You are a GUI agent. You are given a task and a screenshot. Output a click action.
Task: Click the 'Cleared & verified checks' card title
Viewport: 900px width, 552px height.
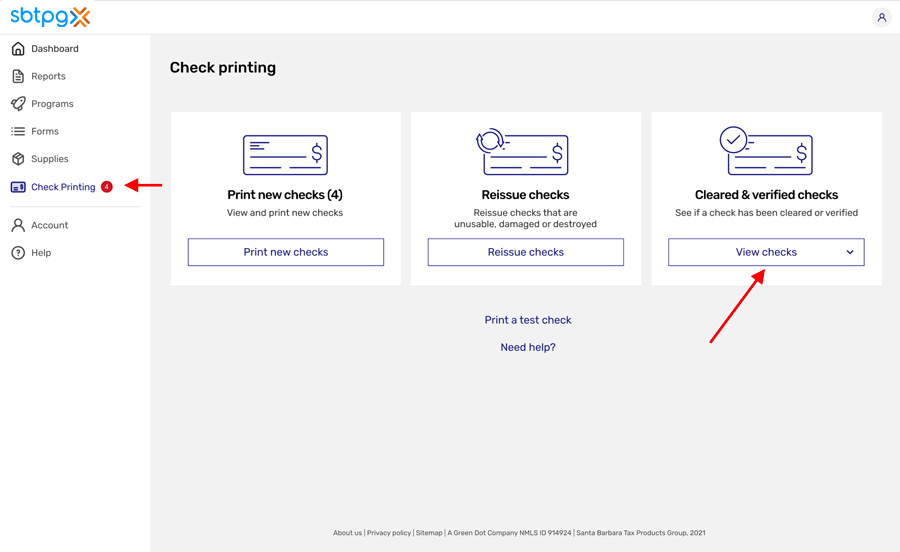coord(766,195)
